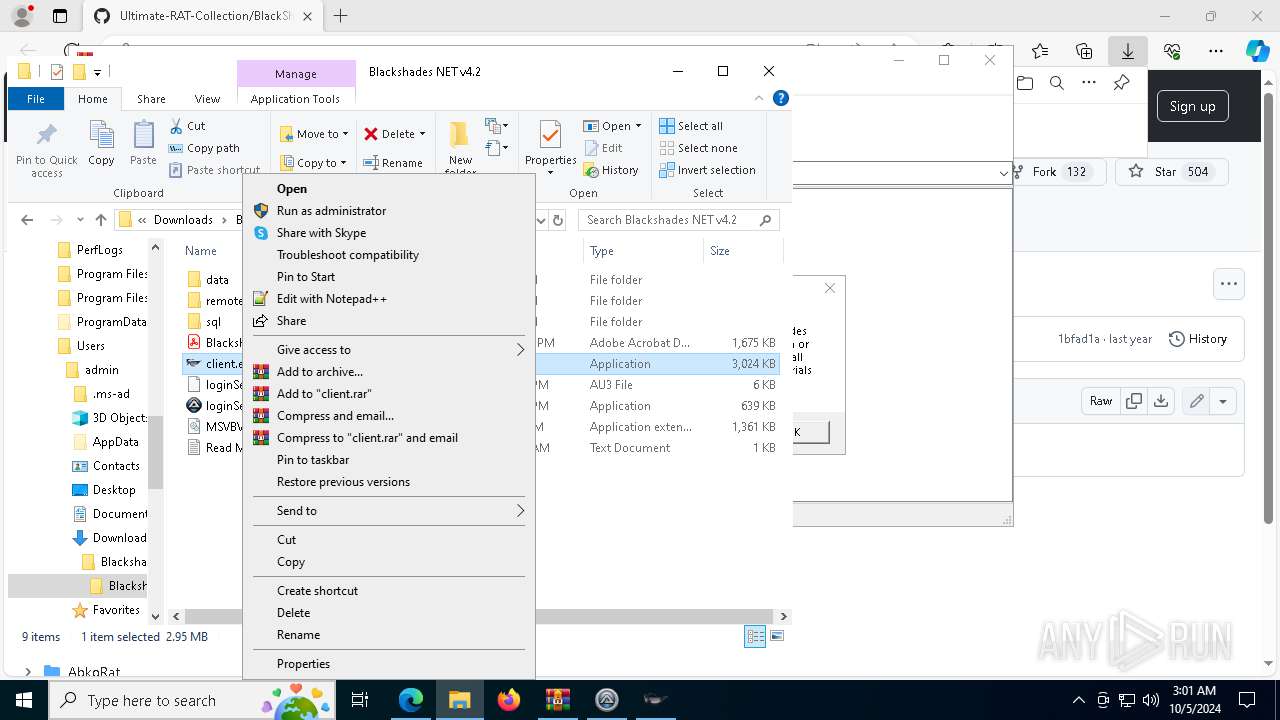Open the ribbon Open dropdown arrow

(638, 126)
